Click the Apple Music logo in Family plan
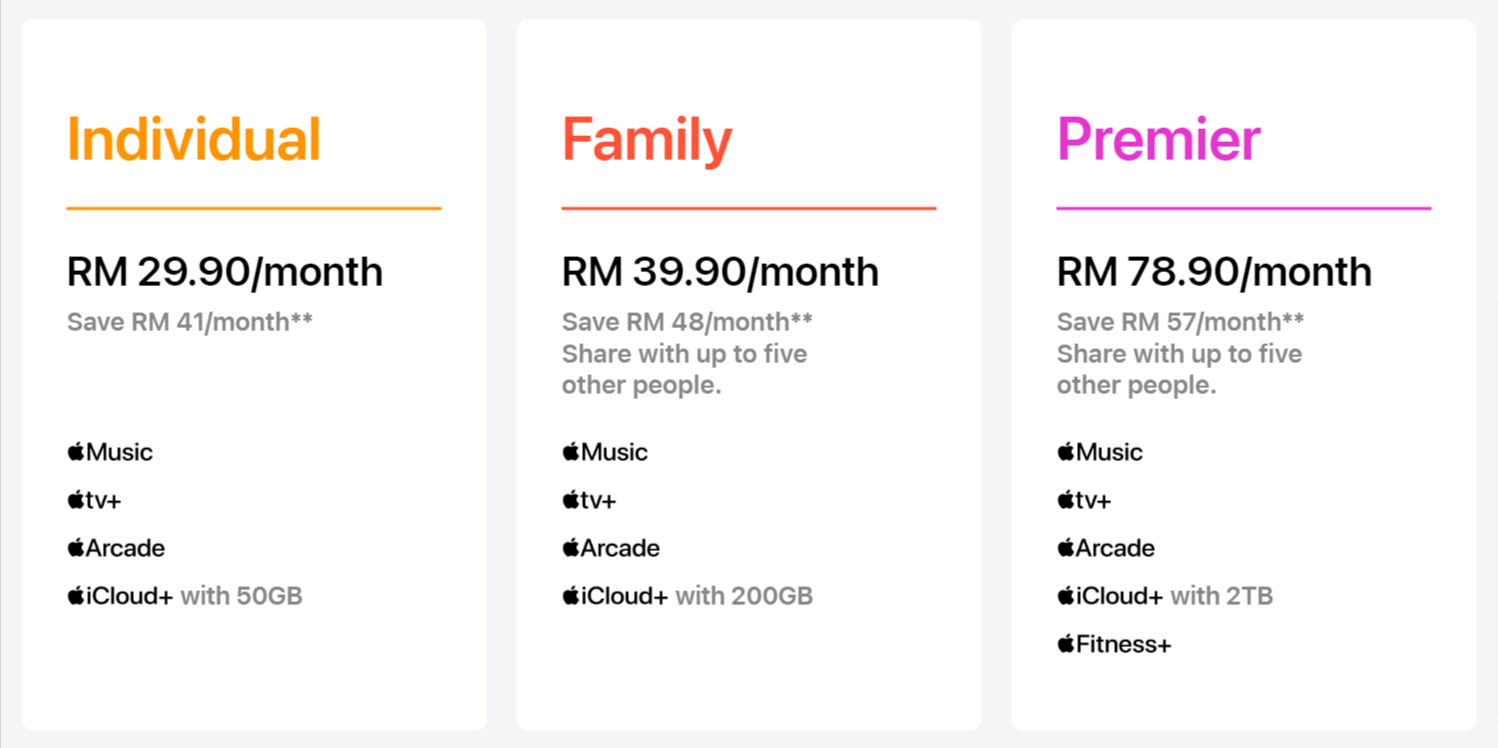This screenshot has width=1498, height=748. point(605,452)
